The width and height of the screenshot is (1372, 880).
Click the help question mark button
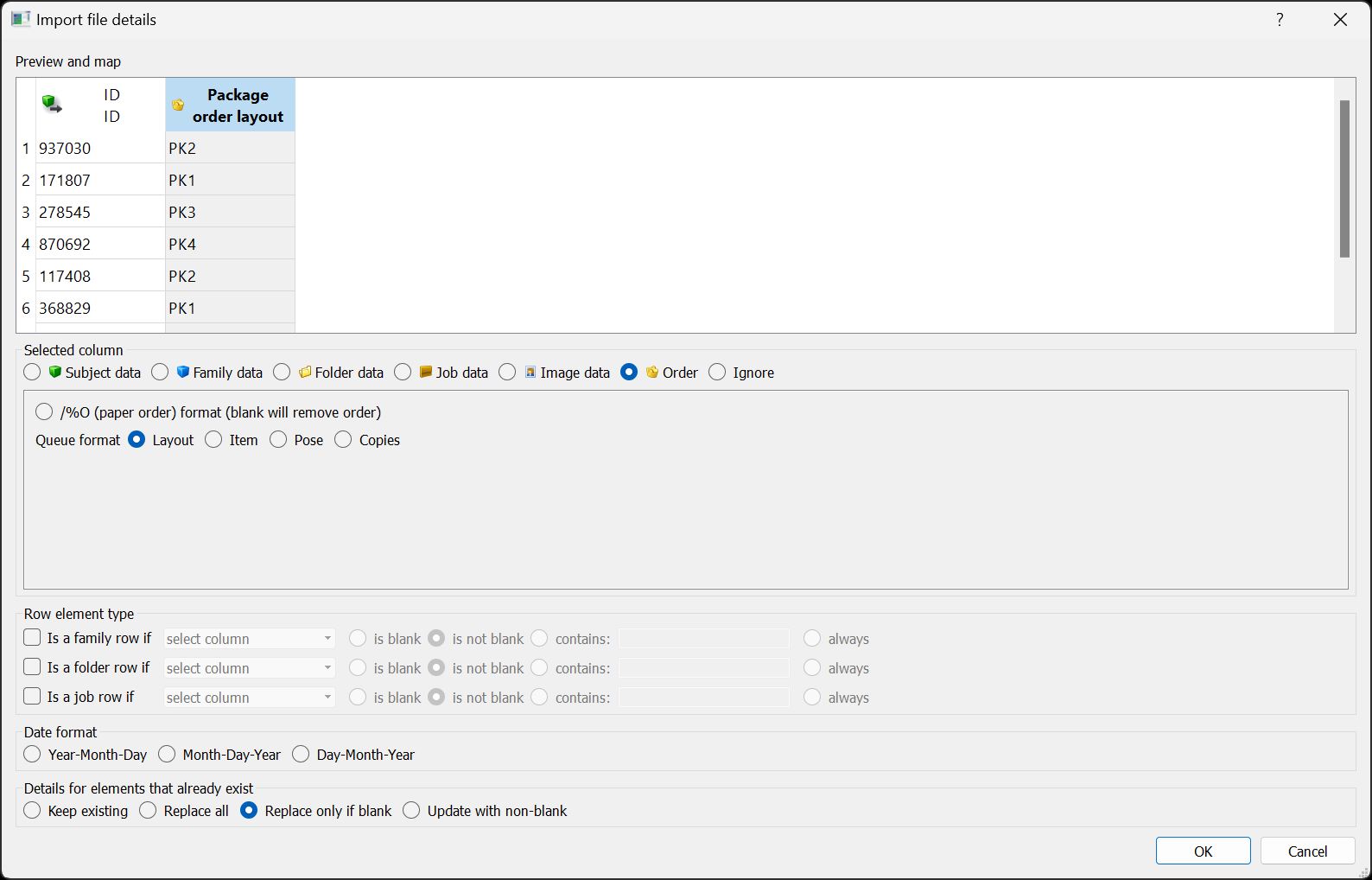point(1280,19)
